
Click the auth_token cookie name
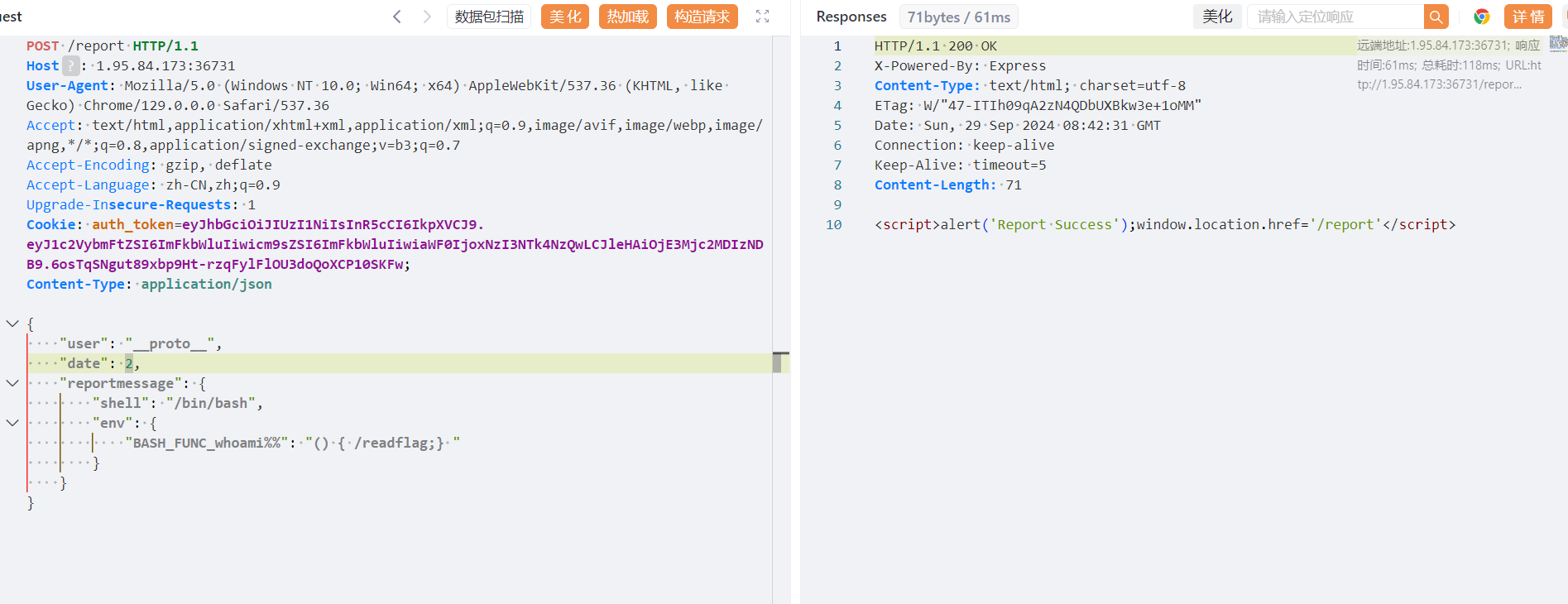point(132,224)
